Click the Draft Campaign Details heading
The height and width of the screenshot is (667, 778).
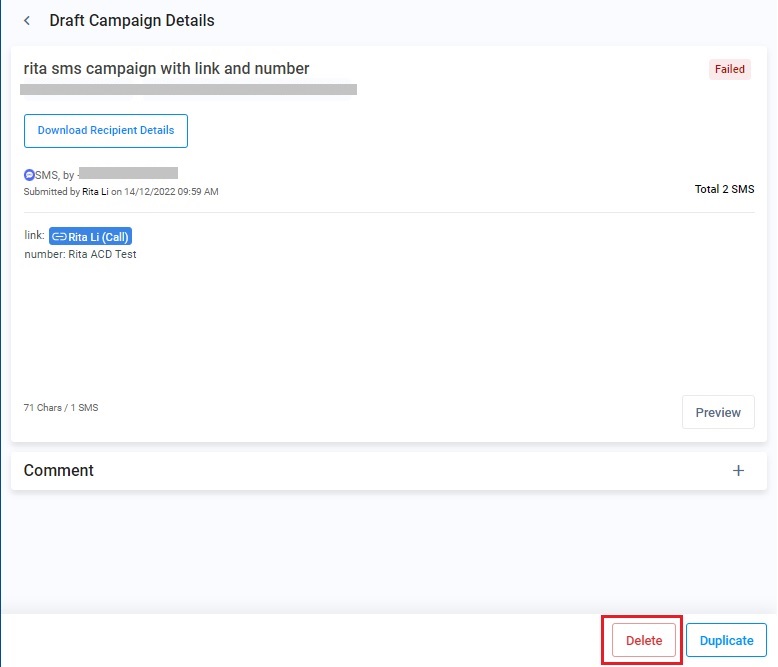click(x=131, y=21)
